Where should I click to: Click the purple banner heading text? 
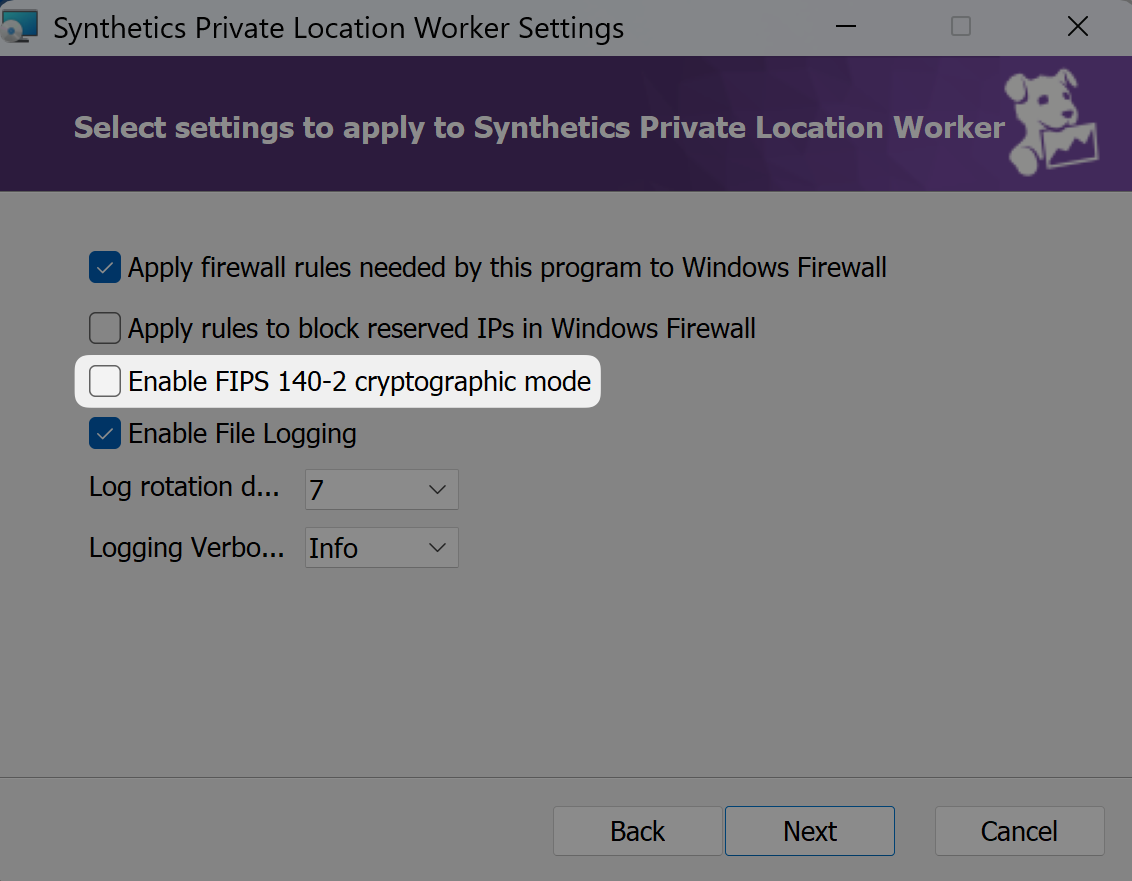539,128
